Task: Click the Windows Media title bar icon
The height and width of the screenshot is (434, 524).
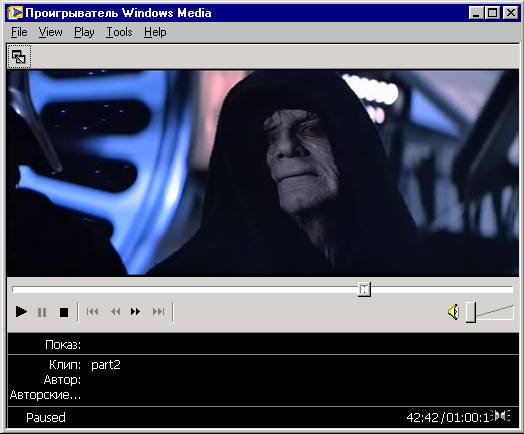Action: [x=15, y=13]
